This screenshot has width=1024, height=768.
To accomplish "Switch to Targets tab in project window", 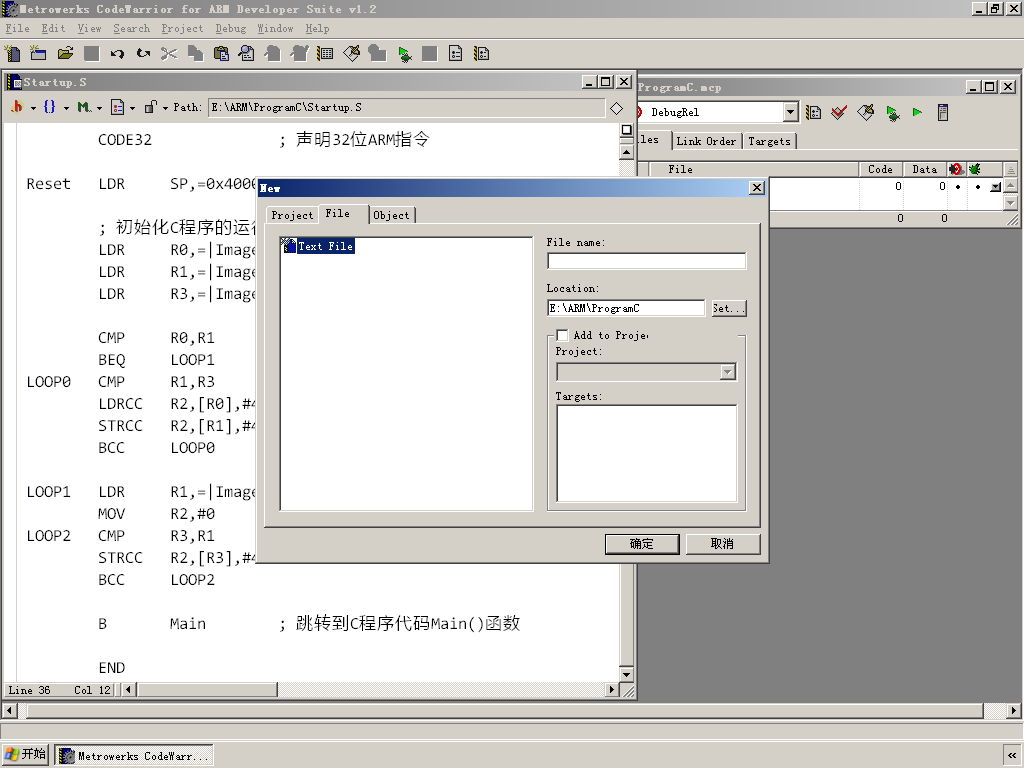I will pos(769,141).
